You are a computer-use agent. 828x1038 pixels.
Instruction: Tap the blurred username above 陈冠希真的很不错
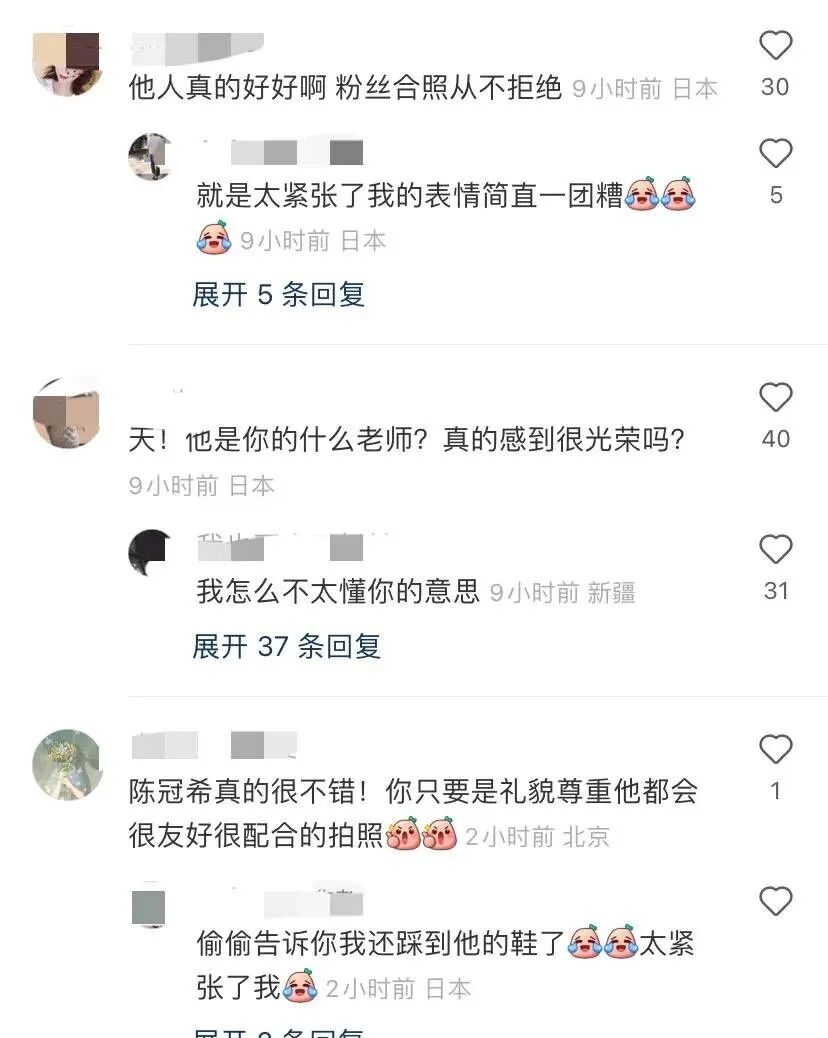pyautogui.click(x=214, y=745)
